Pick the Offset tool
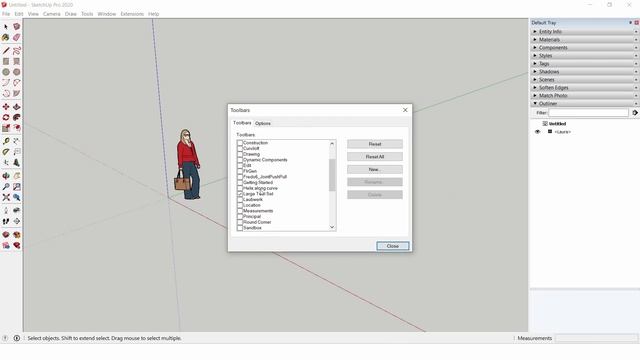This screenshot has width=640, height=360. click(x=16, y=128)
